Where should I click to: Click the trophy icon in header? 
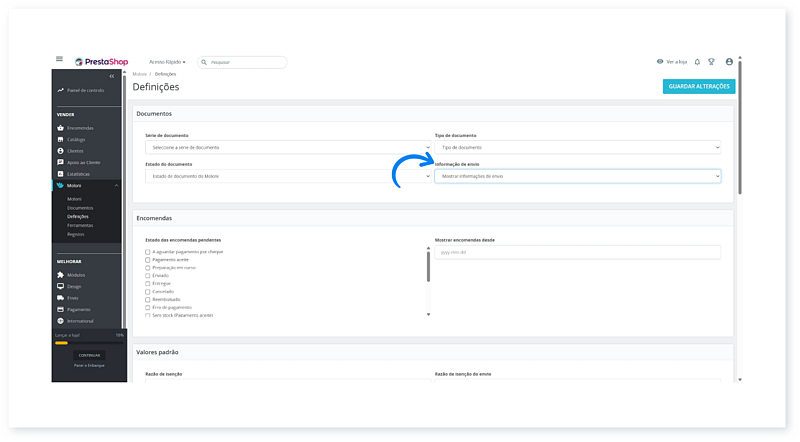(x=711, y=62)
